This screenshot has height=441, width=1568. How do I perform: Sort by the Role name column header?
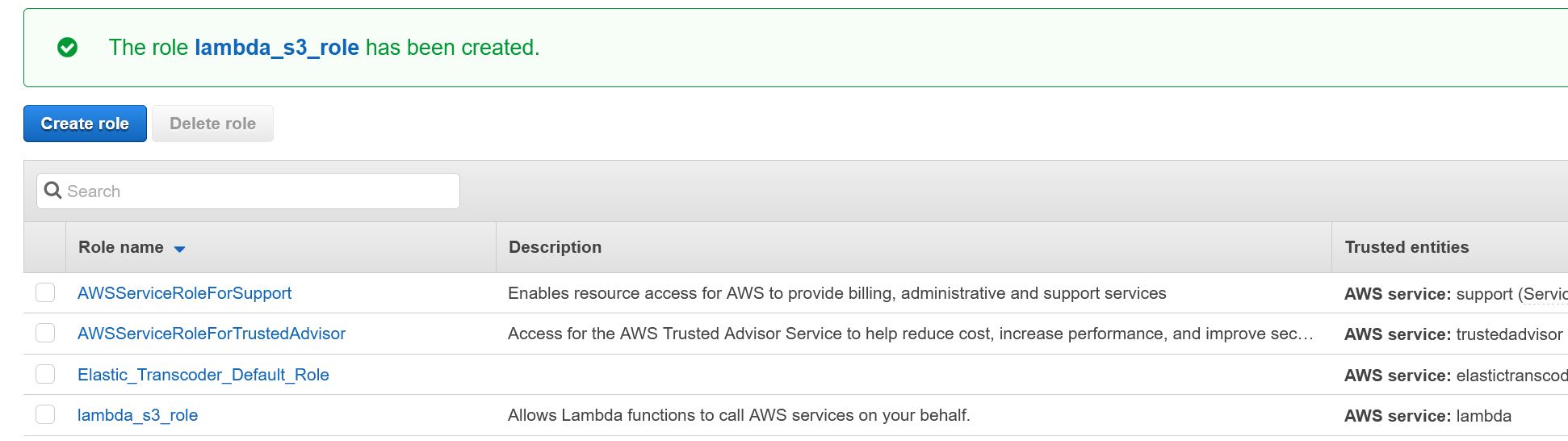coord(121,247)
